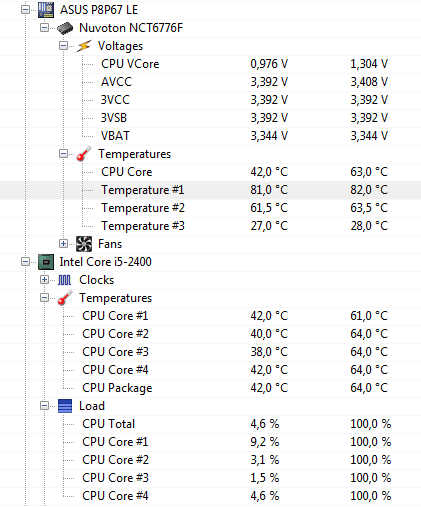Collapse the Load node
The image size is (421, 507).
(44, 406)
